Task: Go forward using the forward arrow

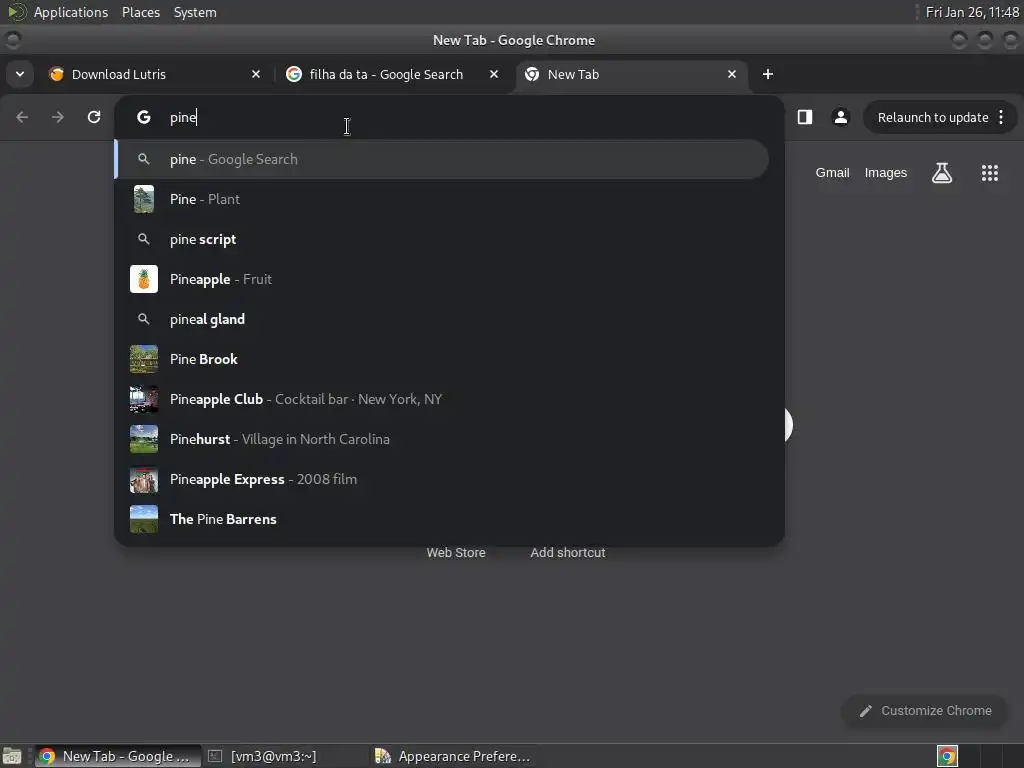Action: [x=58, y=117]
